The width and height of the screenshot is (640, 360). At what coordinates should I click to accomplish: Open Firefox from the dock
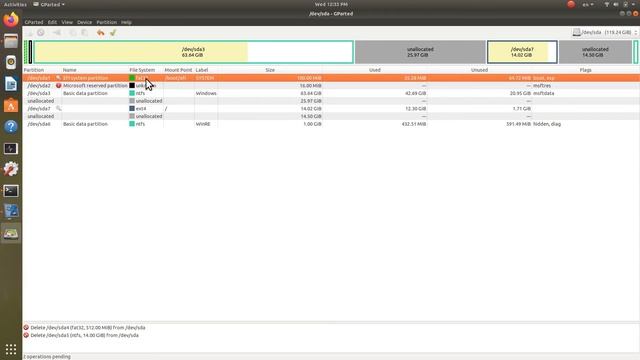tap(11, 20)
